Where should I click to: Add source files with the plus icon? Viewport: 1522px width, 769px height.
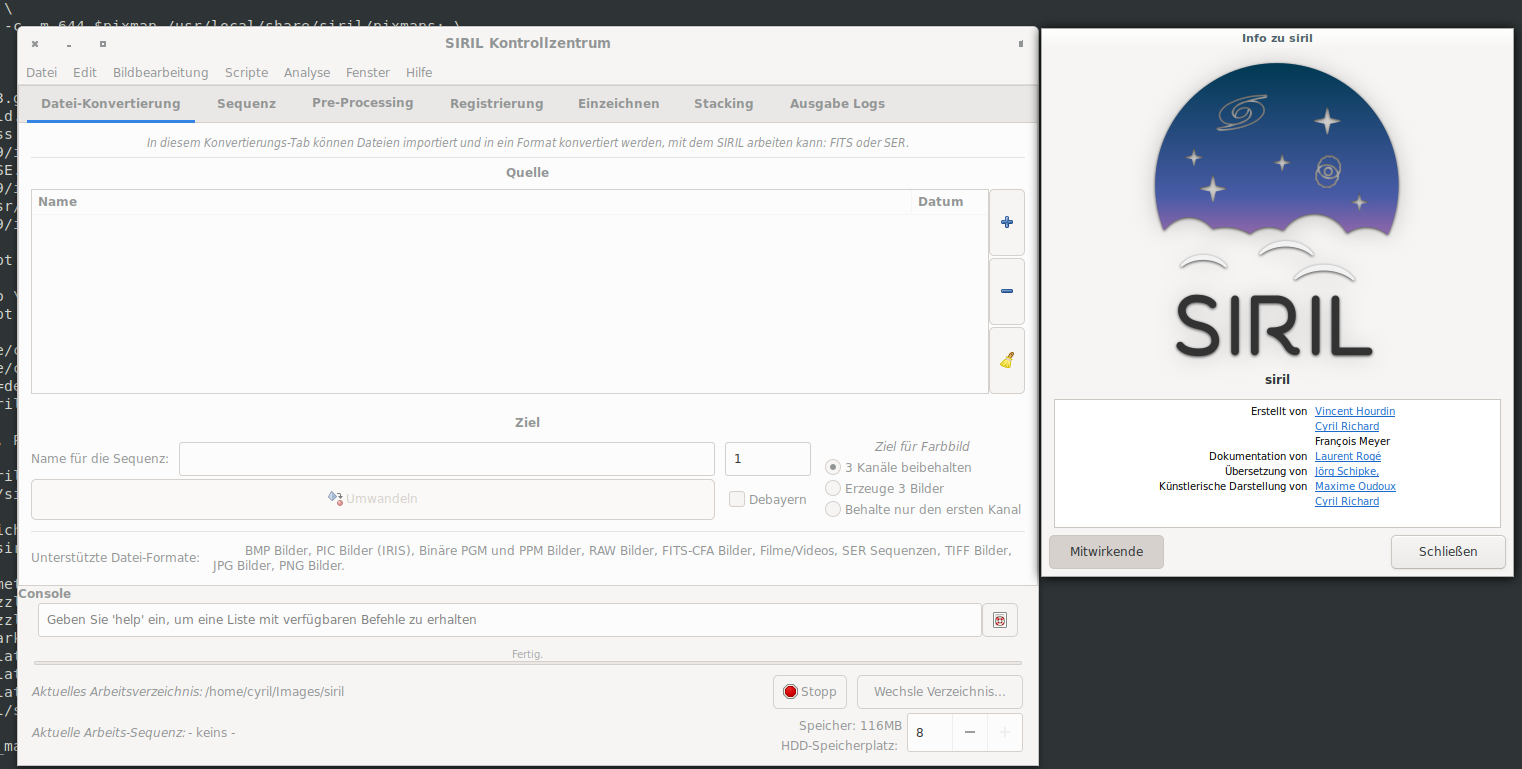[x=1006, y=222]
